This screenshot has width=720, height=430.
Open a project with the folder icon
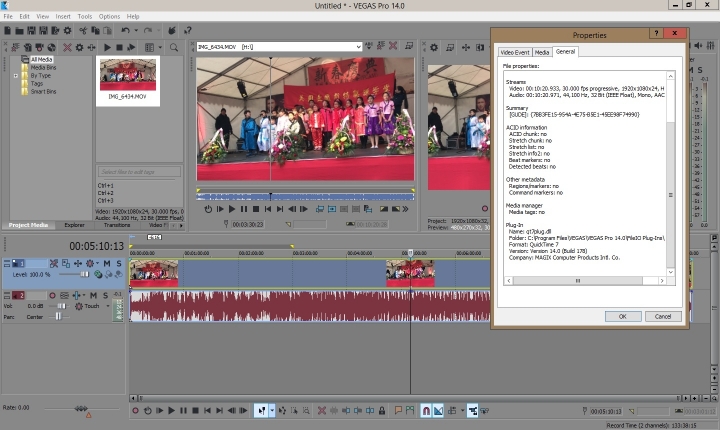pyautogui.click(x=19, y=30)
